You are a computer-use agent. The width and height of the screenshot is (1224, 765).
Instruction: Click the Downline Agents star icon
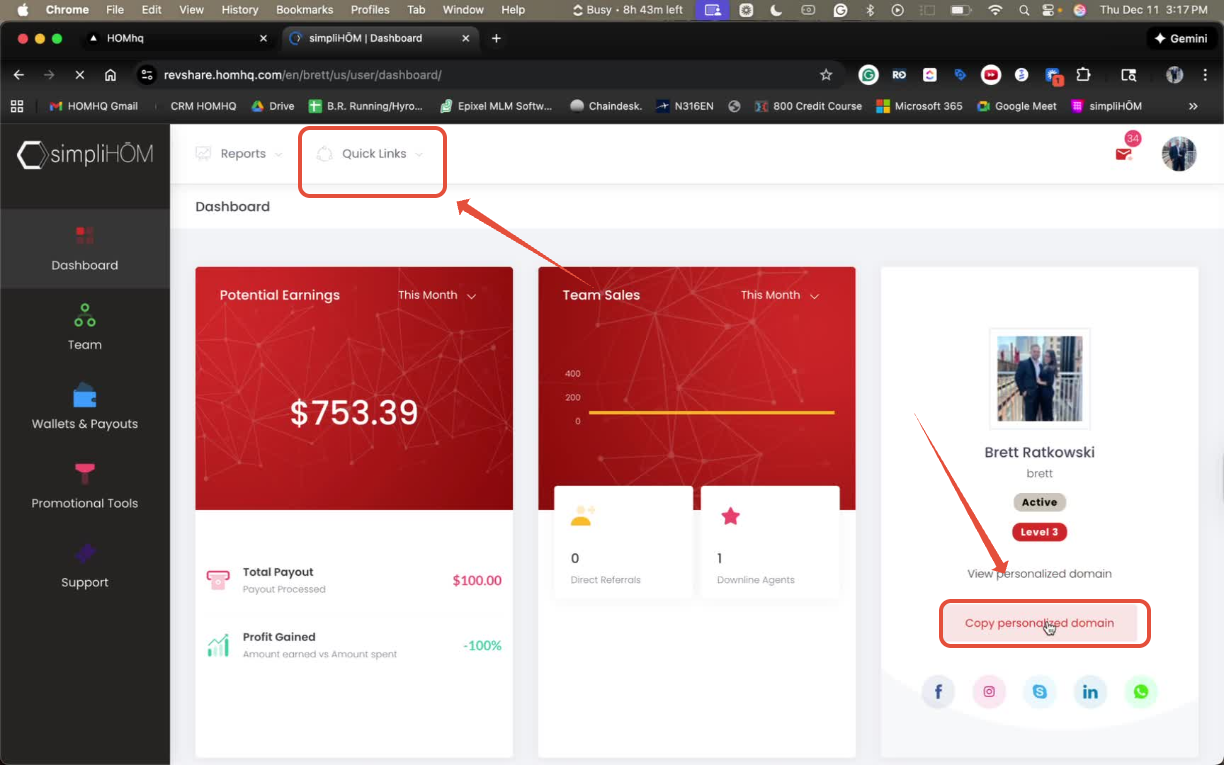coord(730,516)
